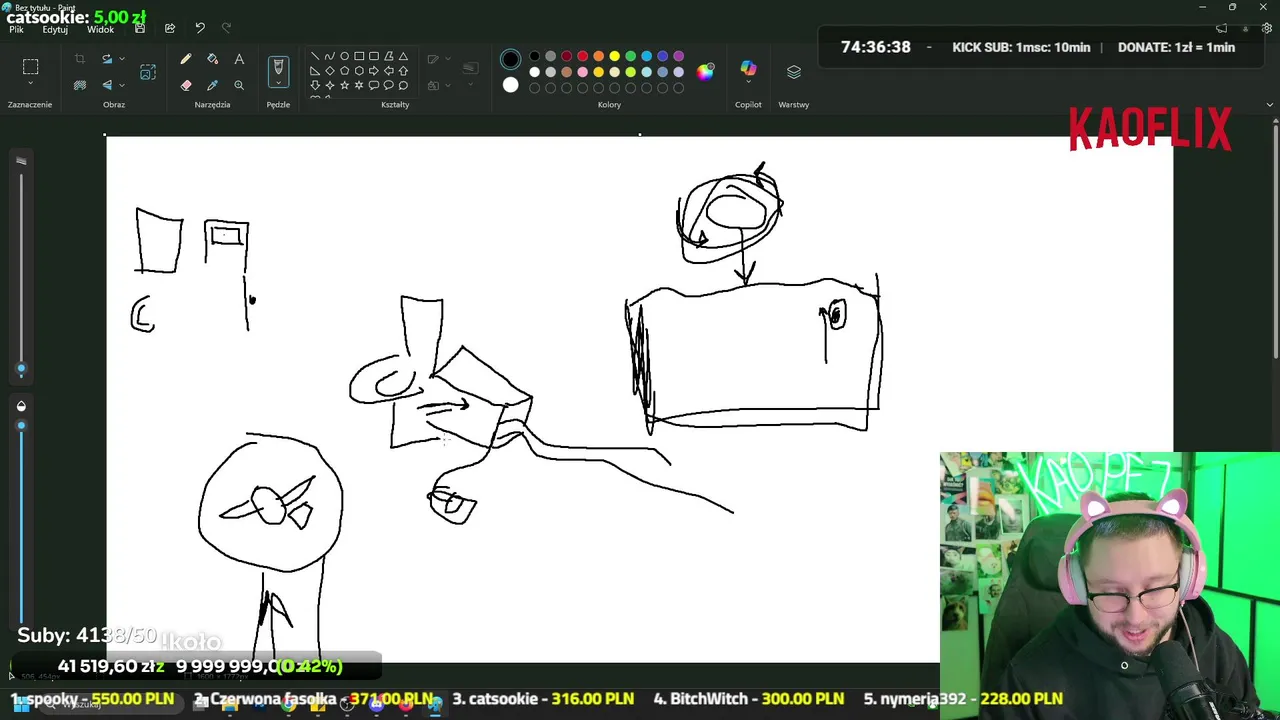Undo the last stroke
The height and width of the screenshot is (720, 1280).
200,28
